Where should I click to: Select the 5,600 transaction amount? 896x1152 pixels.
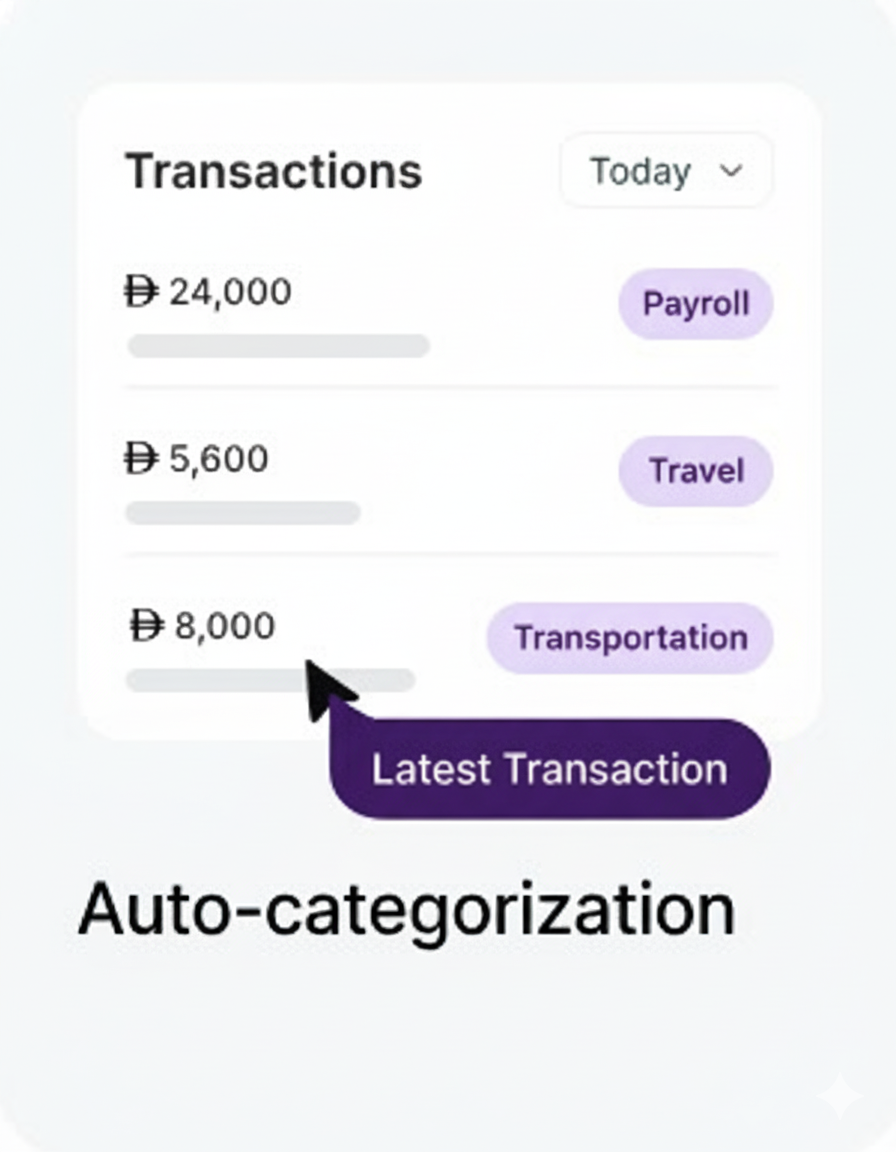click(219, 460)
